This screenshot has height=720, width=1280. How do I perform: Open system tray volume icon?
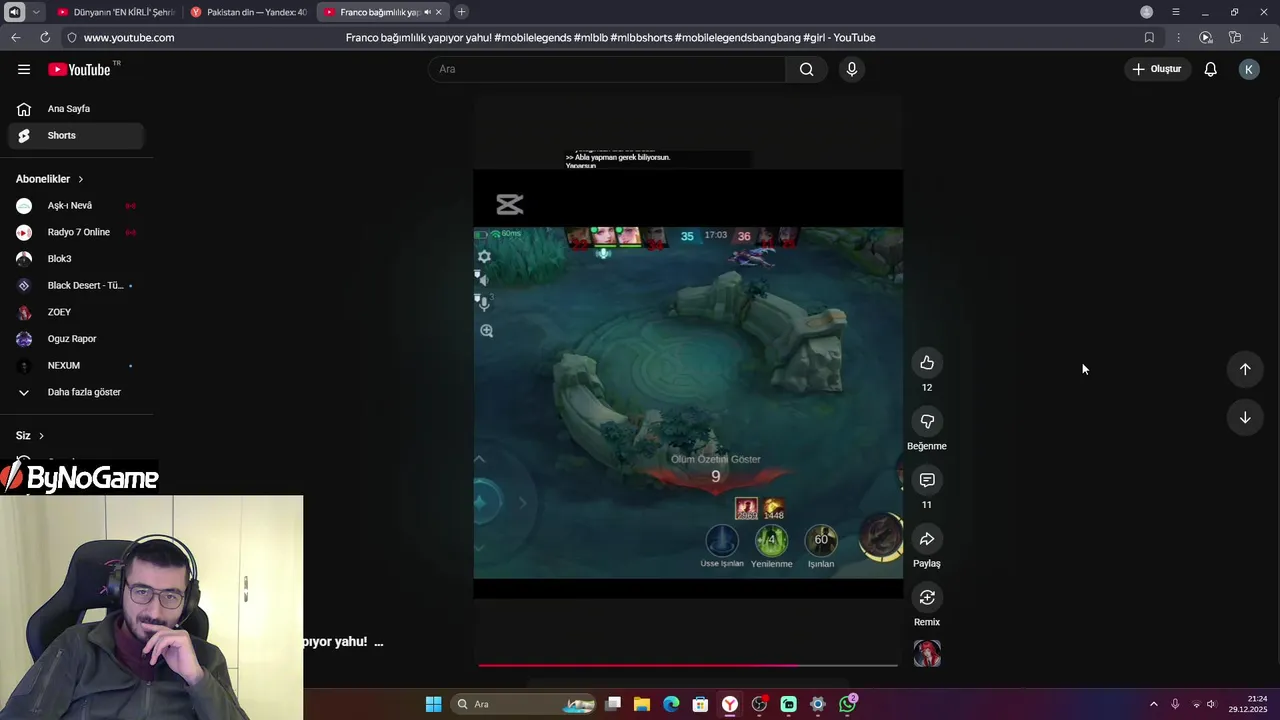(x=1212, y=704)
